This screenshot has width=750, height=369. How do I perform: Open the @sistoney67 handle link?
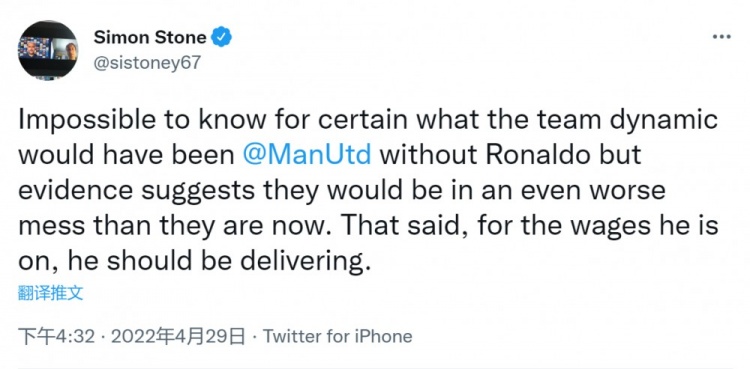(147, 63)
